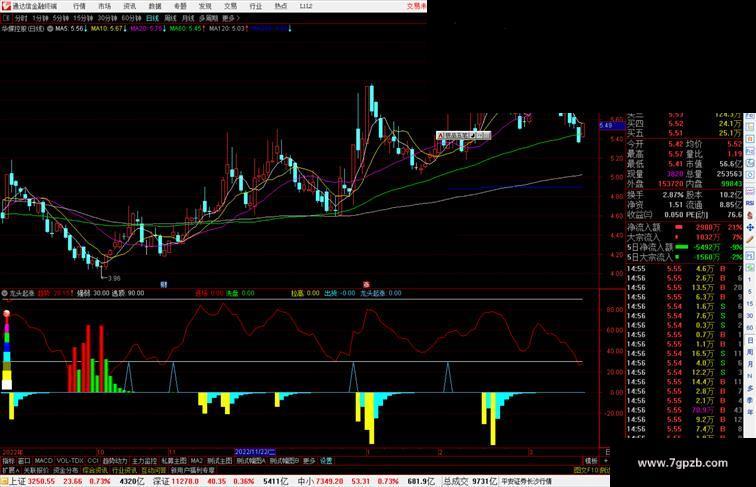Open the 窗口 selector at bottom
Screen dimensions: 756x487
pos(24,461)
